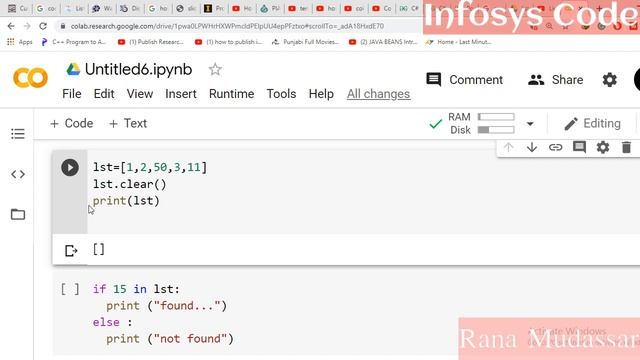The height and width of the screenshot is (360, 640).
Task: Open the Edit menu
Action: [x=104, y=94]
